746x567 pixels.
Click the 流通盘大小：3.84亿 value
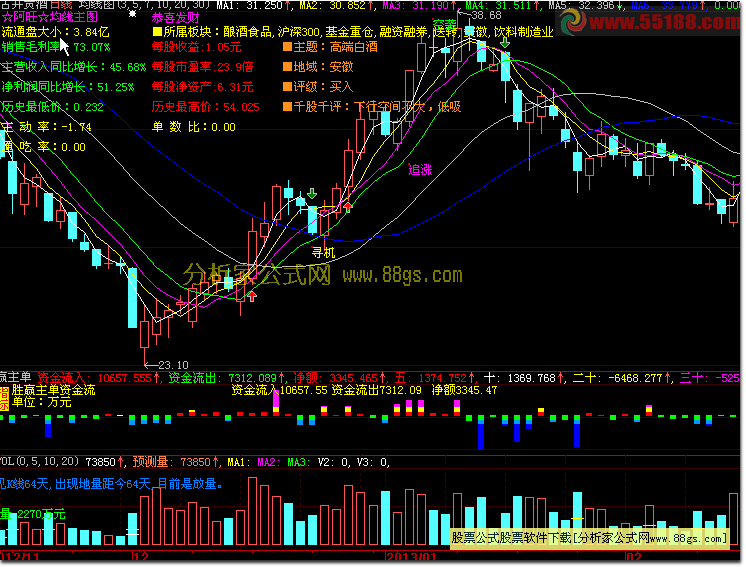(x=56, y=32)
